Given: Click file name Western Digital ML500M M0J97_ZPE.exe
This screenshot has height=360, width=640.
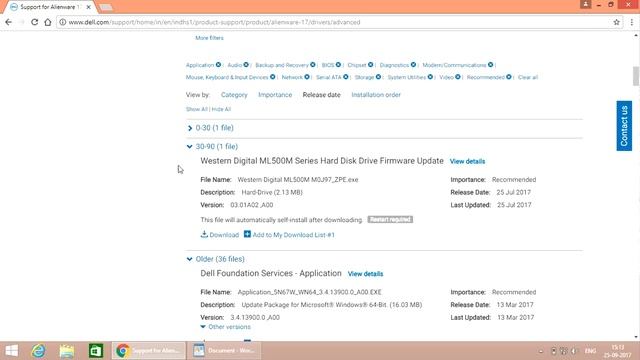Looking at the screenshot, I should tap(298, 180).
